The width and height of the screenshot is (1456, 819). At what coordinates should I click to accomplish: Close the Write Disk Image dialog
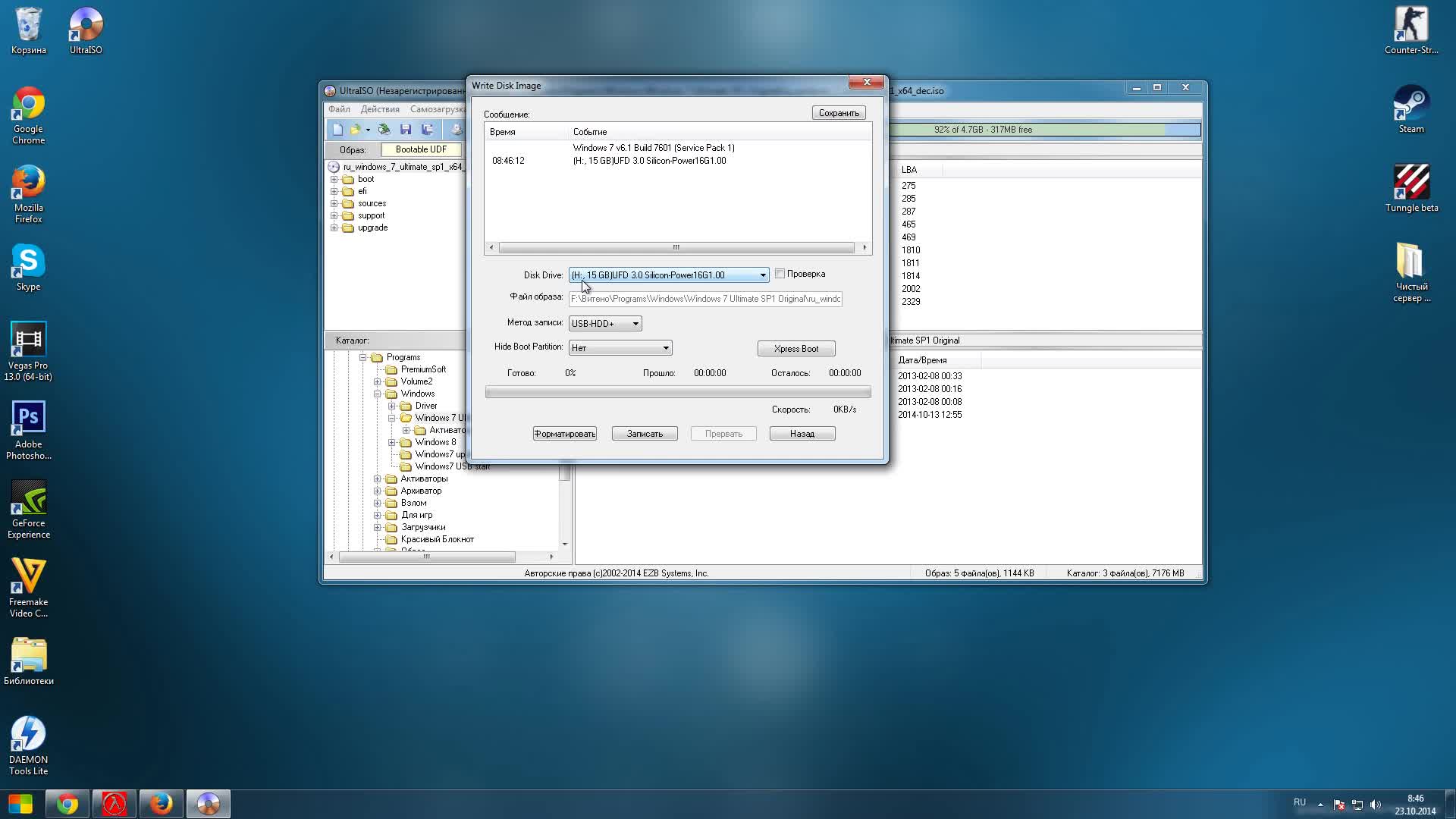(x=866, y=82)
